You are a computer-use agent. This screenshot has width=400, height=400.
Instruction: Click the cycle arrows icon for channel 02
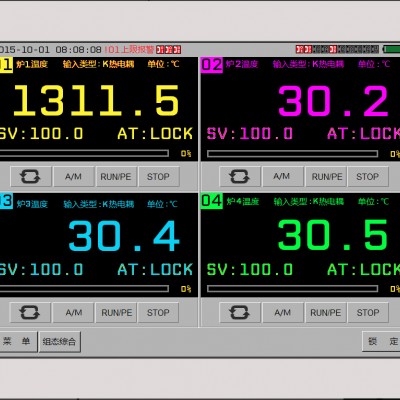pyautogui.click(x=240, y=177)
